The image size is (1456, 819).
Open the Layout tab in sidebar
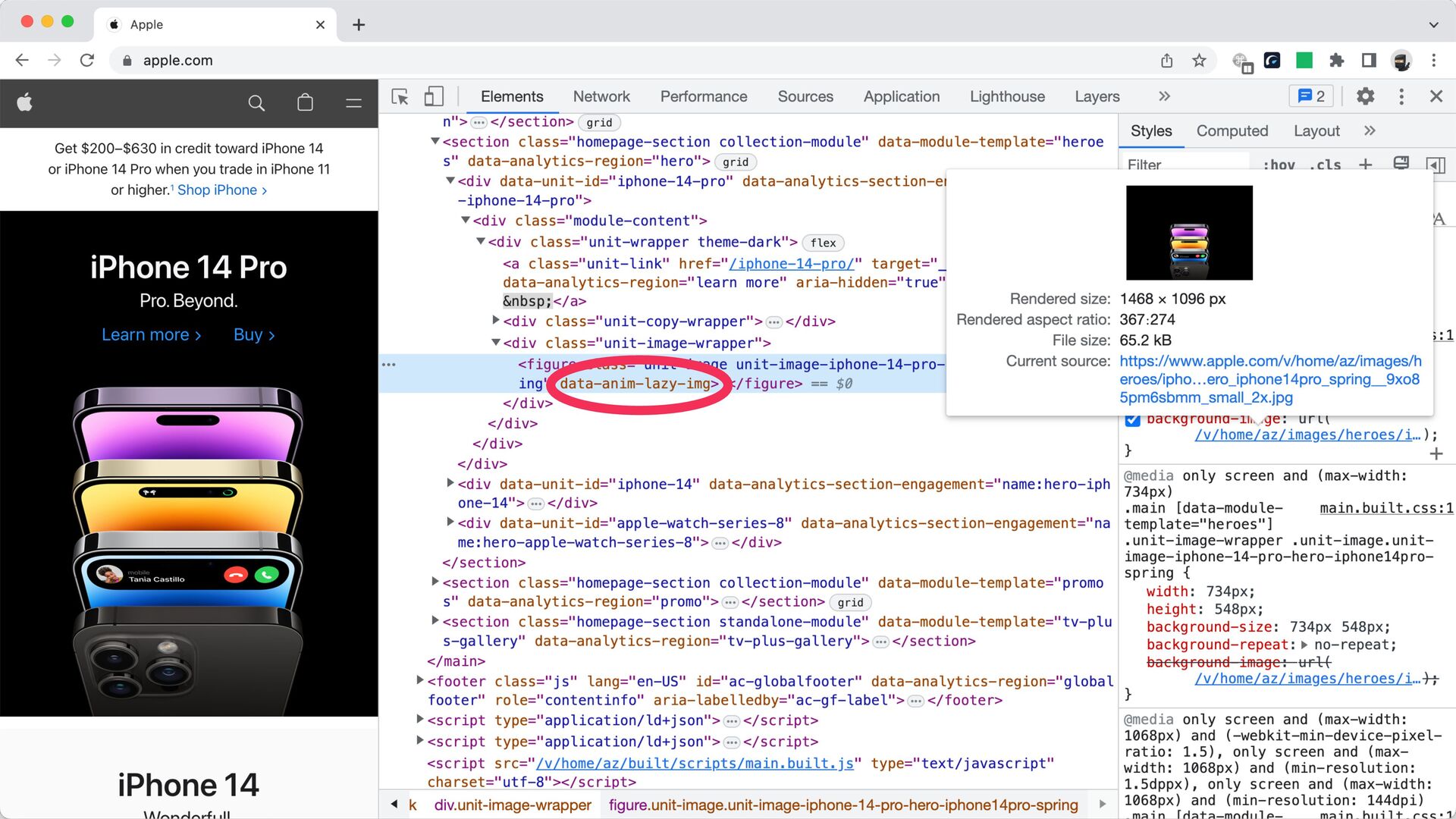click(x=1316, y=130)
